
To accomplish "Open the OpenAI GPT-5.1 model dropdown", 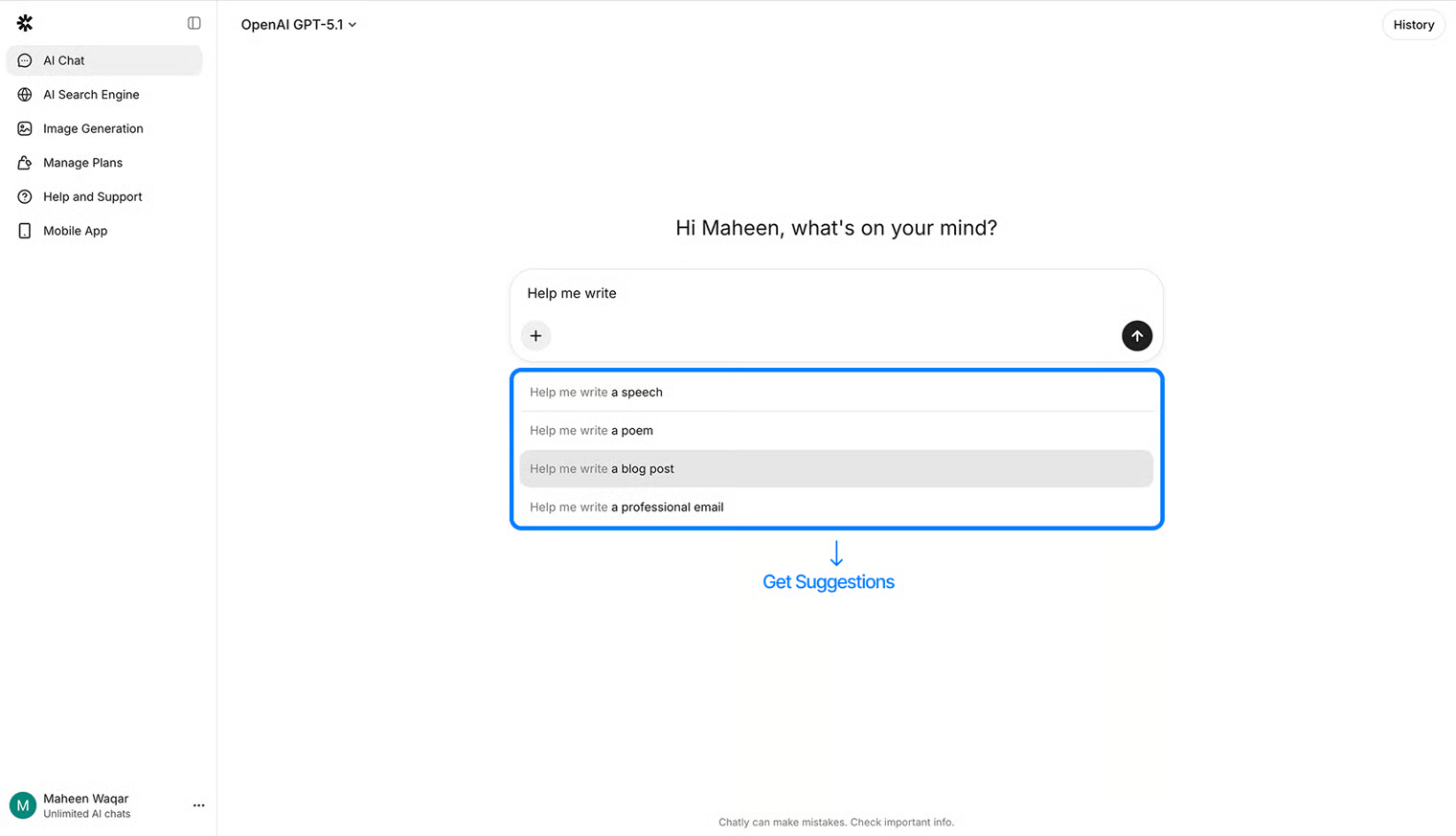I will tap(298, 25).
